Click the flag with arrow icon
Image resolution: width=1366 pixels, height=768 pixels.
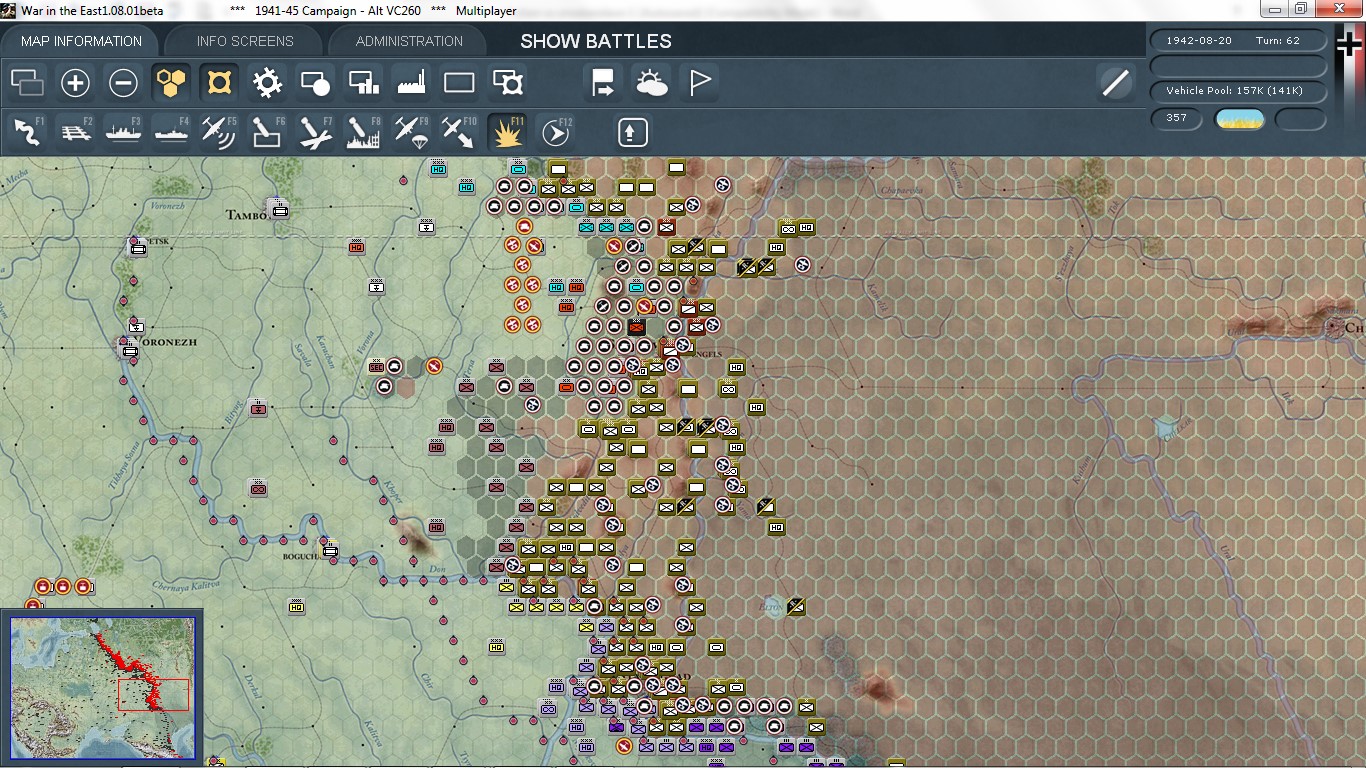[603, 82]
